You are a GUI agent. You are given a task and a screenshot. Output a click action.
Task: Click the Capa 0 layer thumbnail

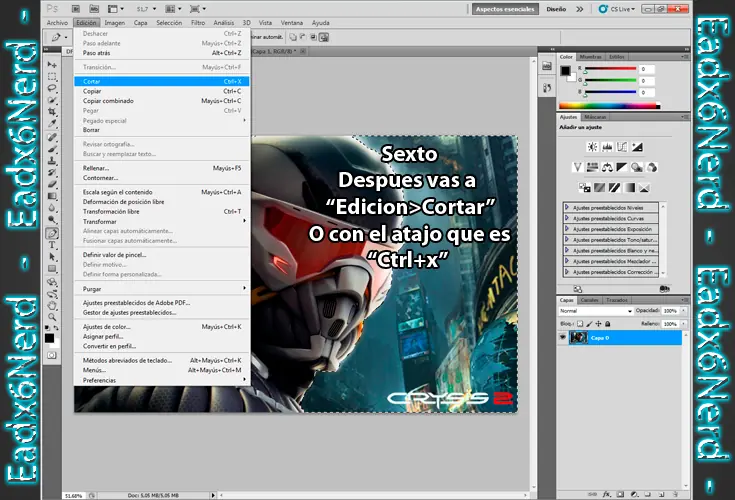578,337
